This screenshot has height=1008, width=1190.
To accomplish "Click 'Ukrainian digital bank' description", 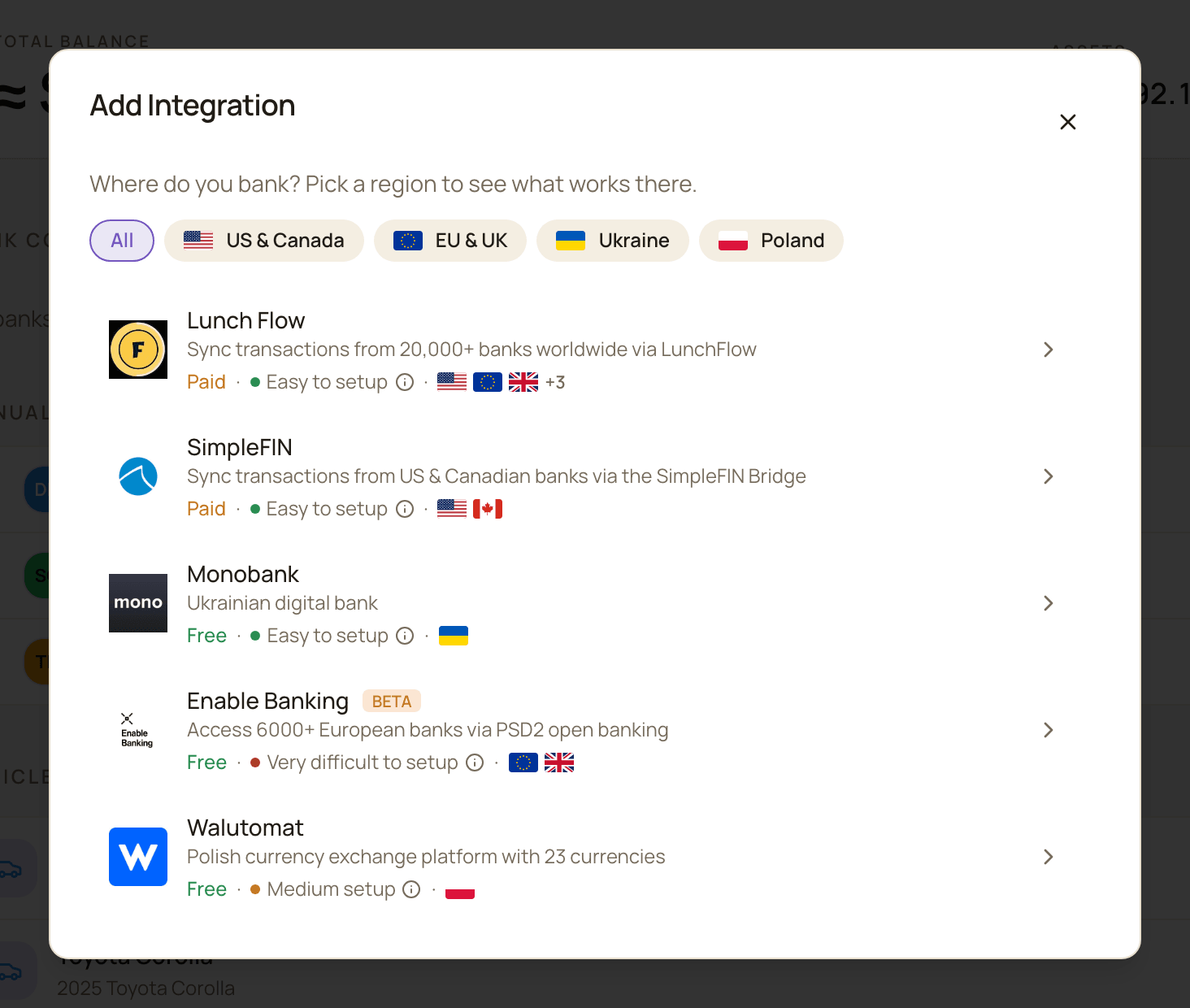I will [x=282, y=603].
